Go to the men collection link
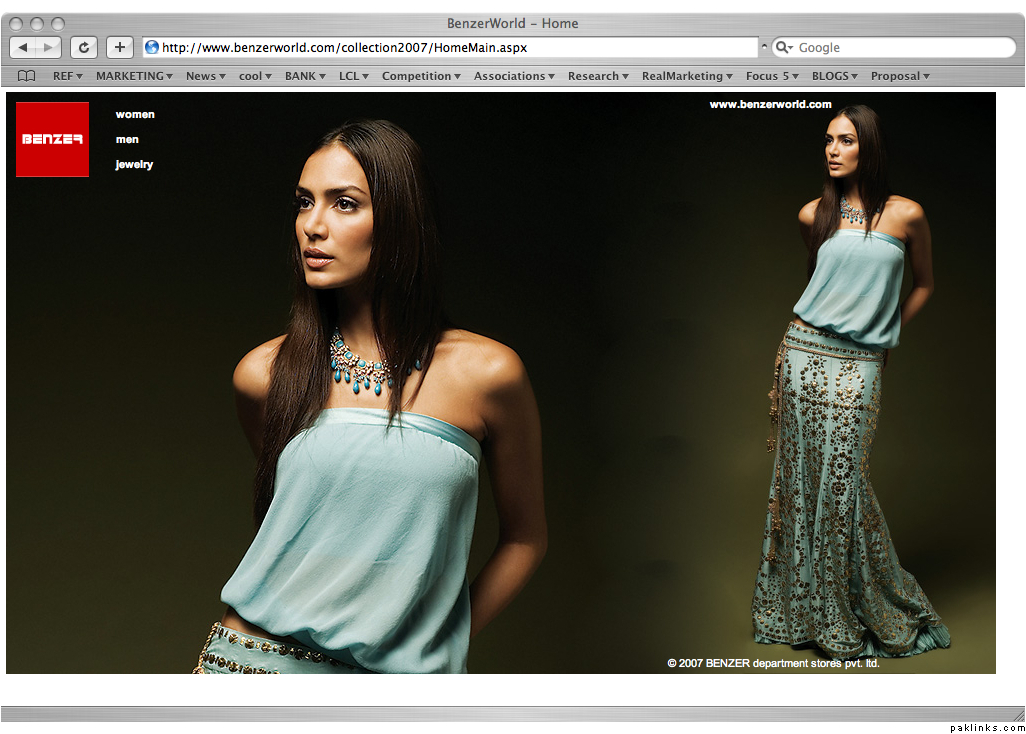The height and width of the screenshot is (734, 1026). click(x=127, y=139)
